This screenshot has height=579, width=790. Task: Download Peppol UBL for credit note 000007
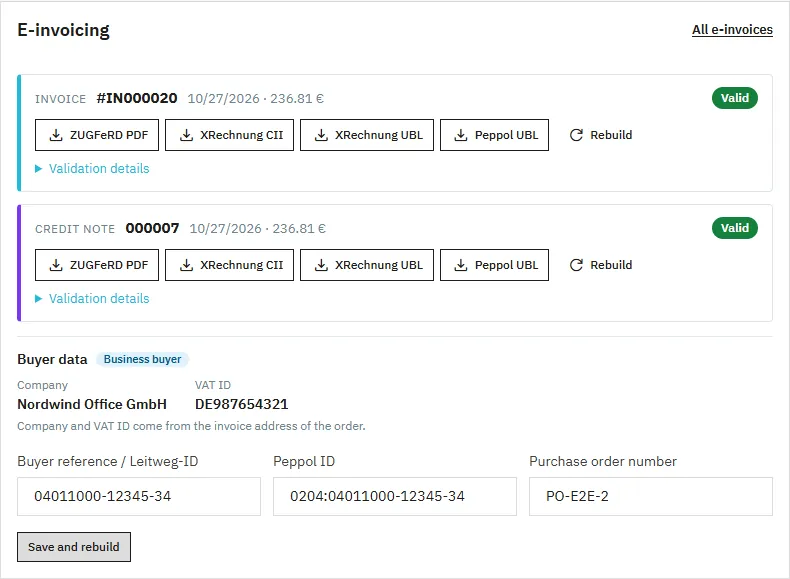click(494, 265)
